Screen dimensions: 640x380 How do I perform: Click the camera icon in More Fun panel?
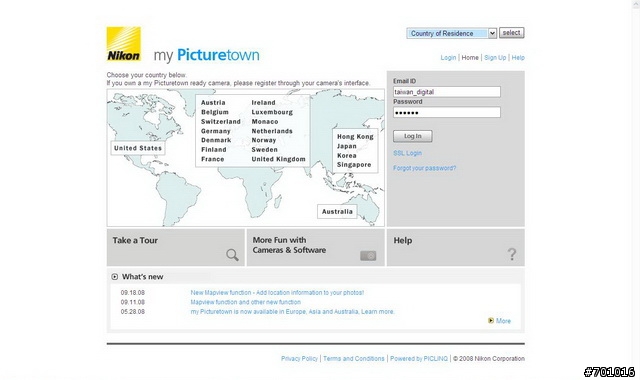tap(368, 256)
